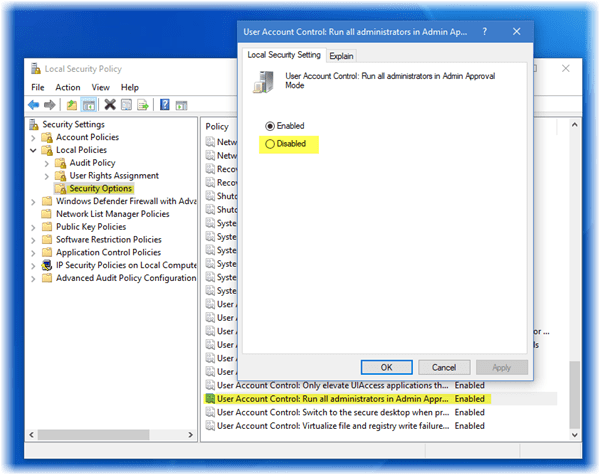
Task: Expand the Audit Policy node
Action: [x=47, y=164]
